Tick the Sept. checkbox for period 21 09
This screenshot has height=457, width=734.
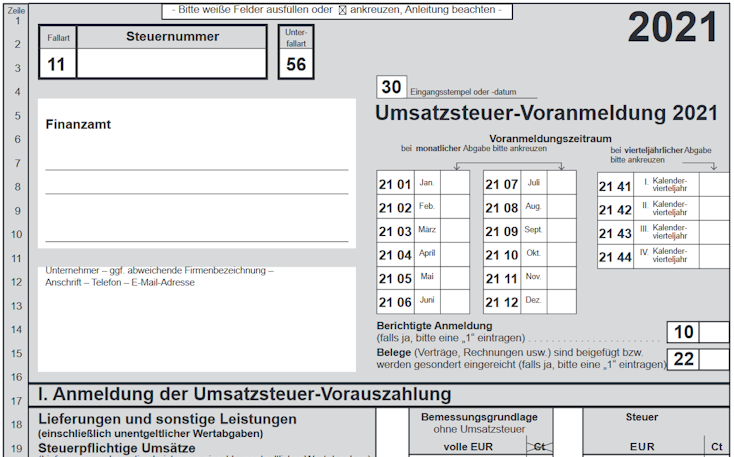click(562, 230)
